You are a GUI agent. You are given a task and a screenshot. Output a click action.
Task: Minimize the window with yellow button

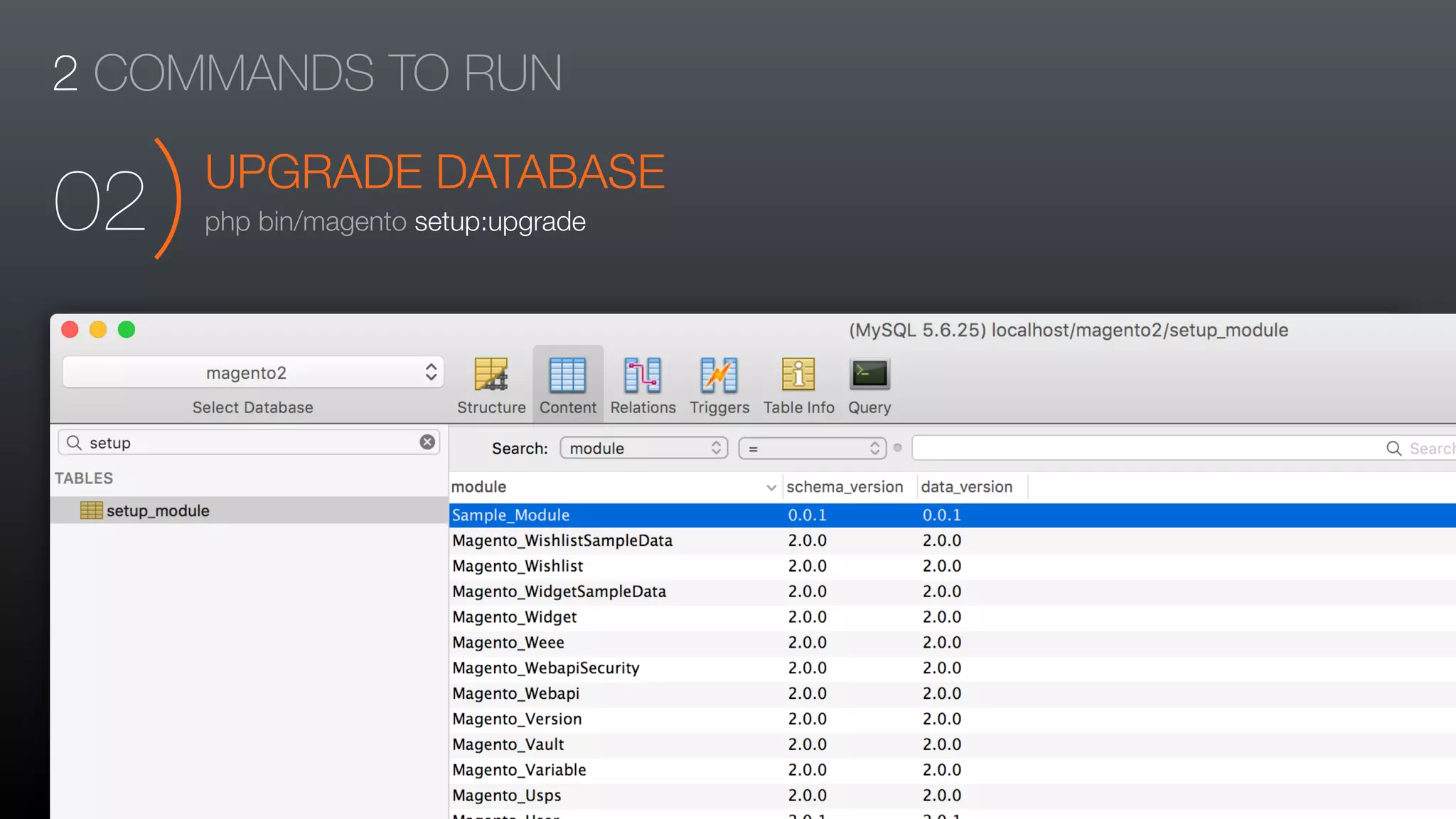click(x=98, y=329)
